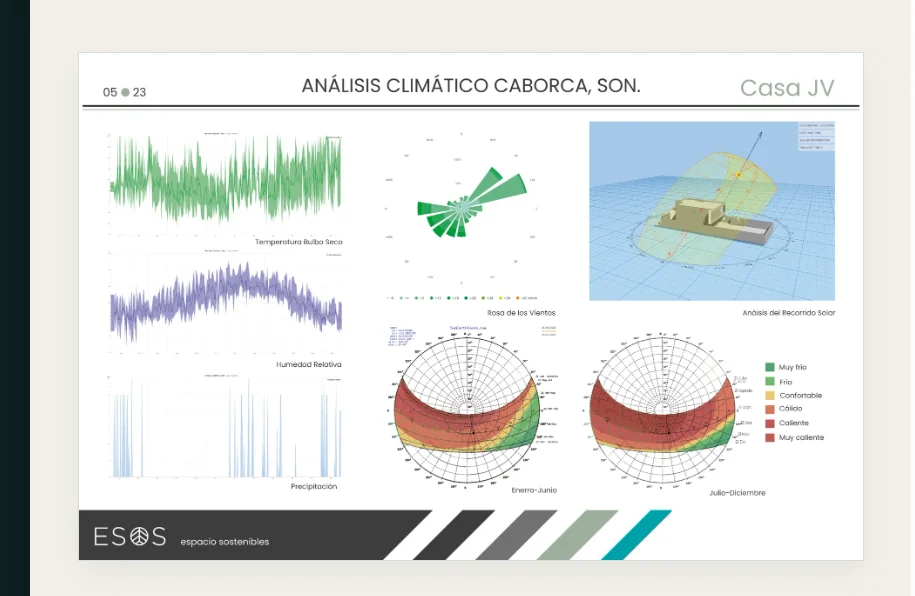Select the 'Confortable' yellow swatch
Screen dimensions: 915x596
(770, 395)
